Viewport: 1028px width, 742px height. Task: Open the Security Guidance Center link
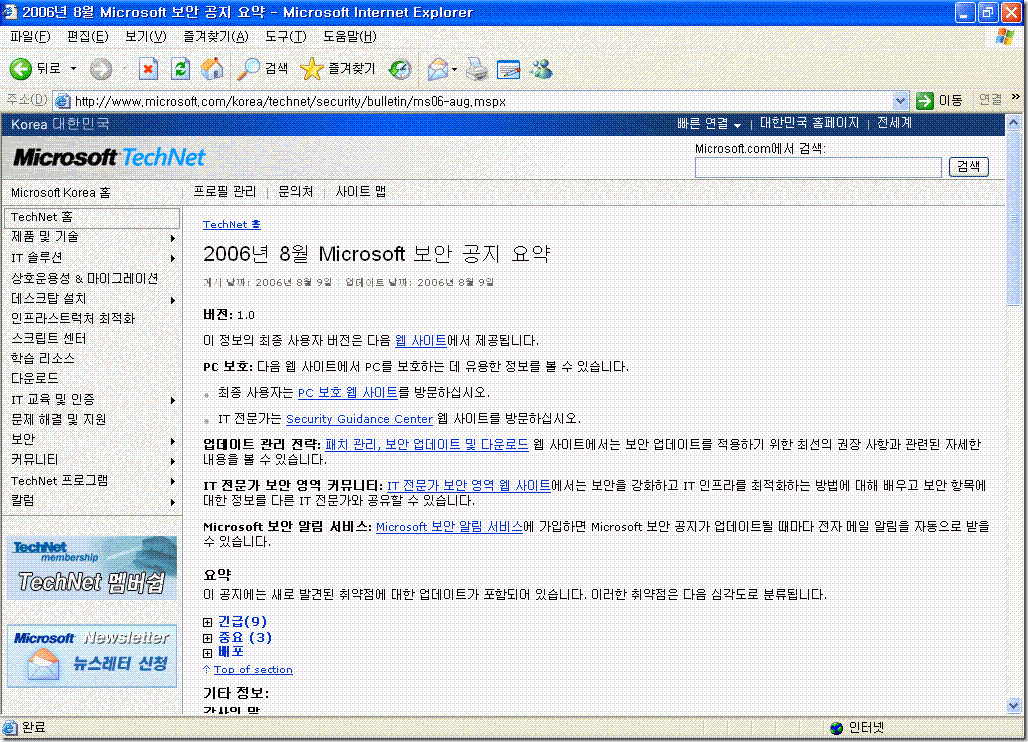[359, 419]
